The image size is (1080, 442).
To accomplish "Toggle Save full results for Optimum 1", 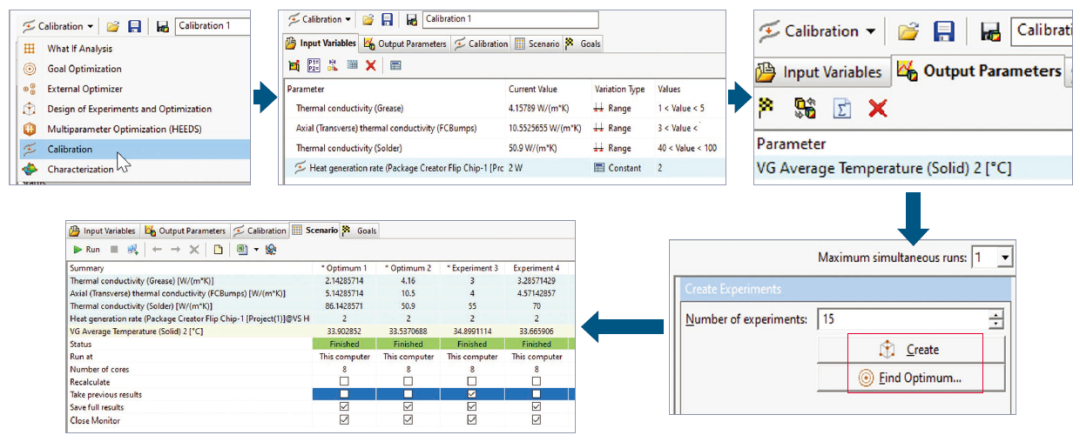I will [344, 406].
